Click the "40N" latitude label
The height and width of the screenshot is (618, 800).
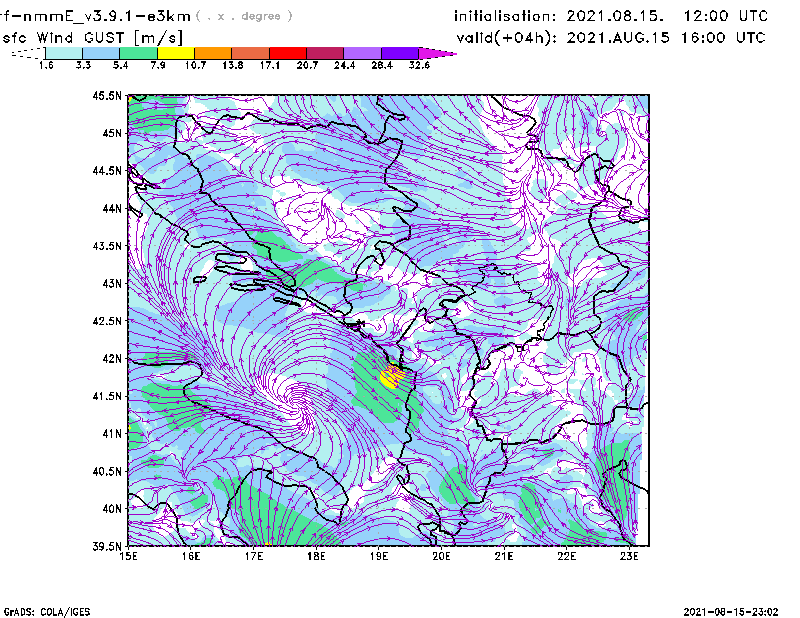[112, 508]
